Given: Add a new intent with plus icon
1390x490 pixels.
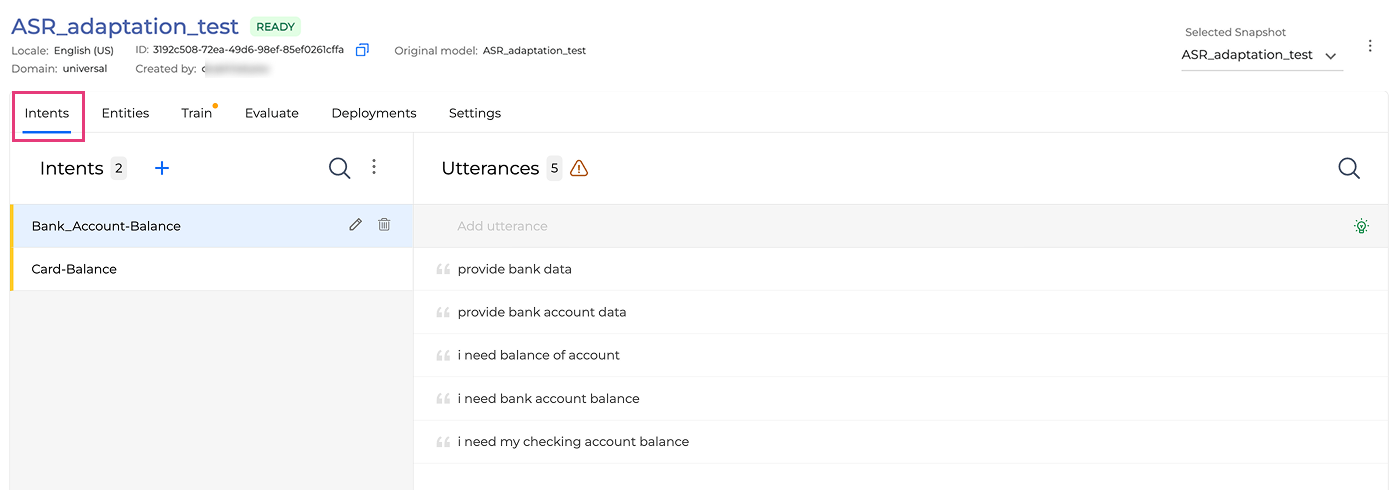Looking at the screenshot, I should (x=162, y=168).
